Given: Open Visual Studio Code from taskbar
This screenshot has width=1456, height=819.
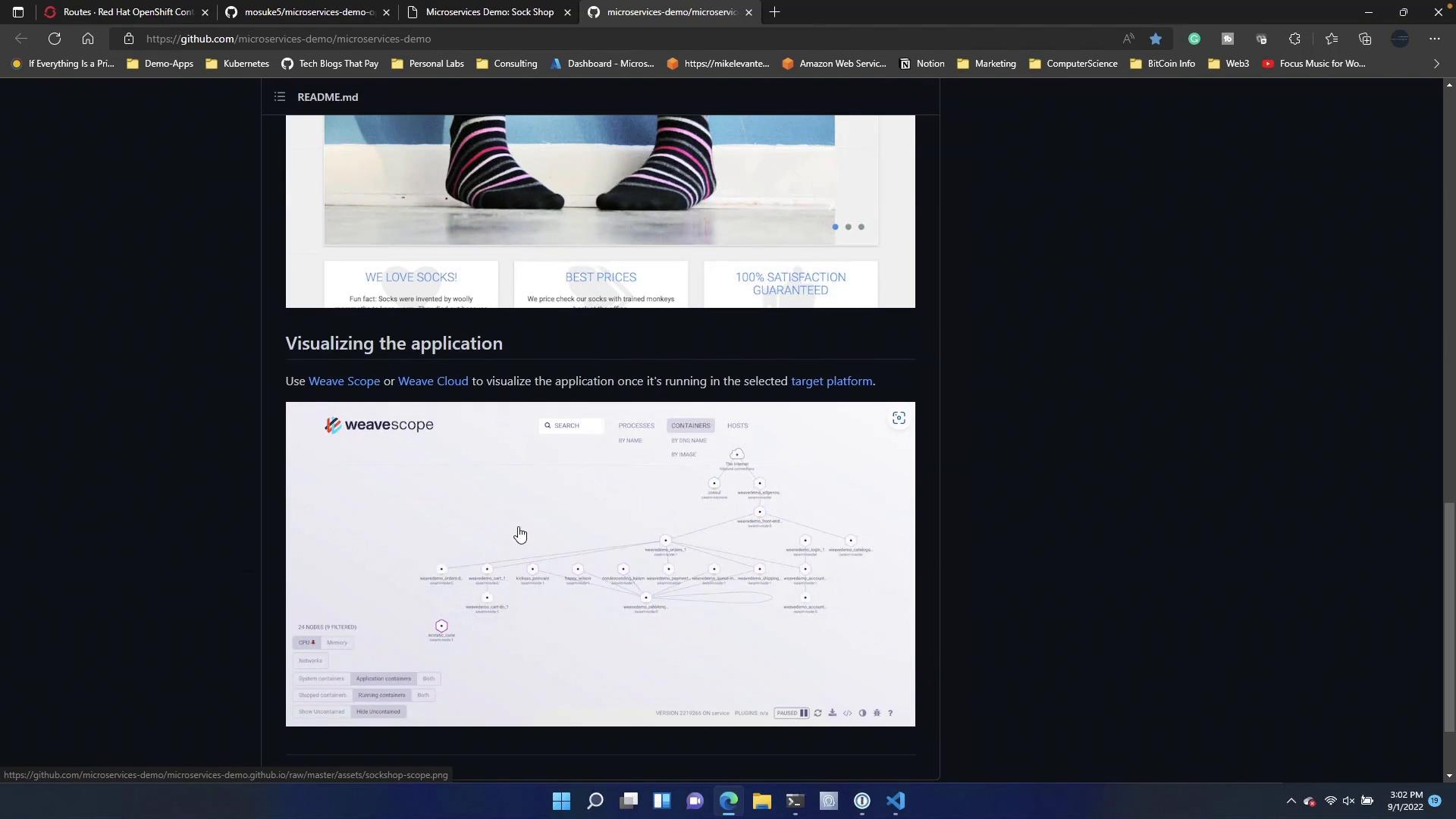Looking at the screenshot, I should [x=896, y=801].
